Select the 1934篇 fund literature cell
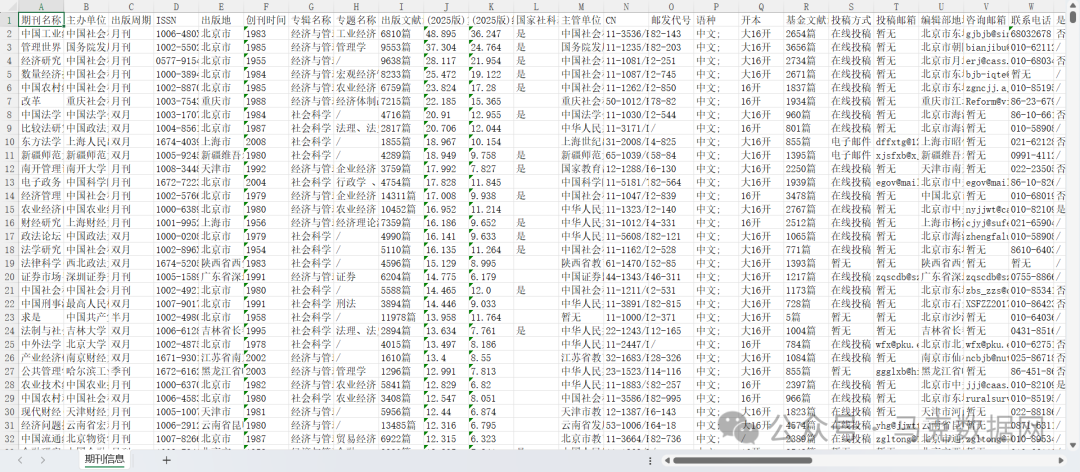Screen dimensions: 1080x472 tap(806, 101)
